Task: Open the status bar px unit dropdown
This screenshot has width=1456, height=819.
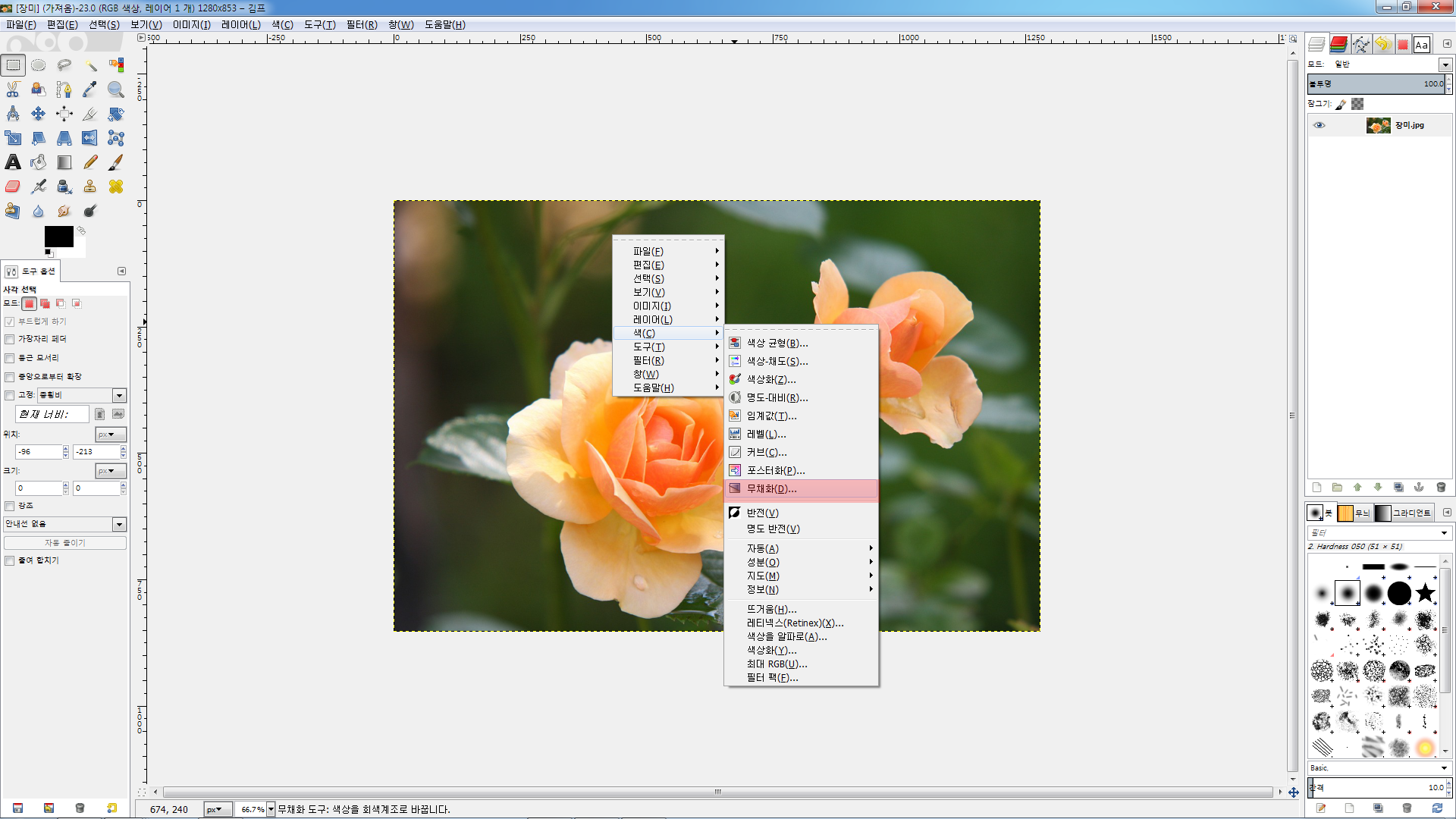Action: (x=218, y=809)
